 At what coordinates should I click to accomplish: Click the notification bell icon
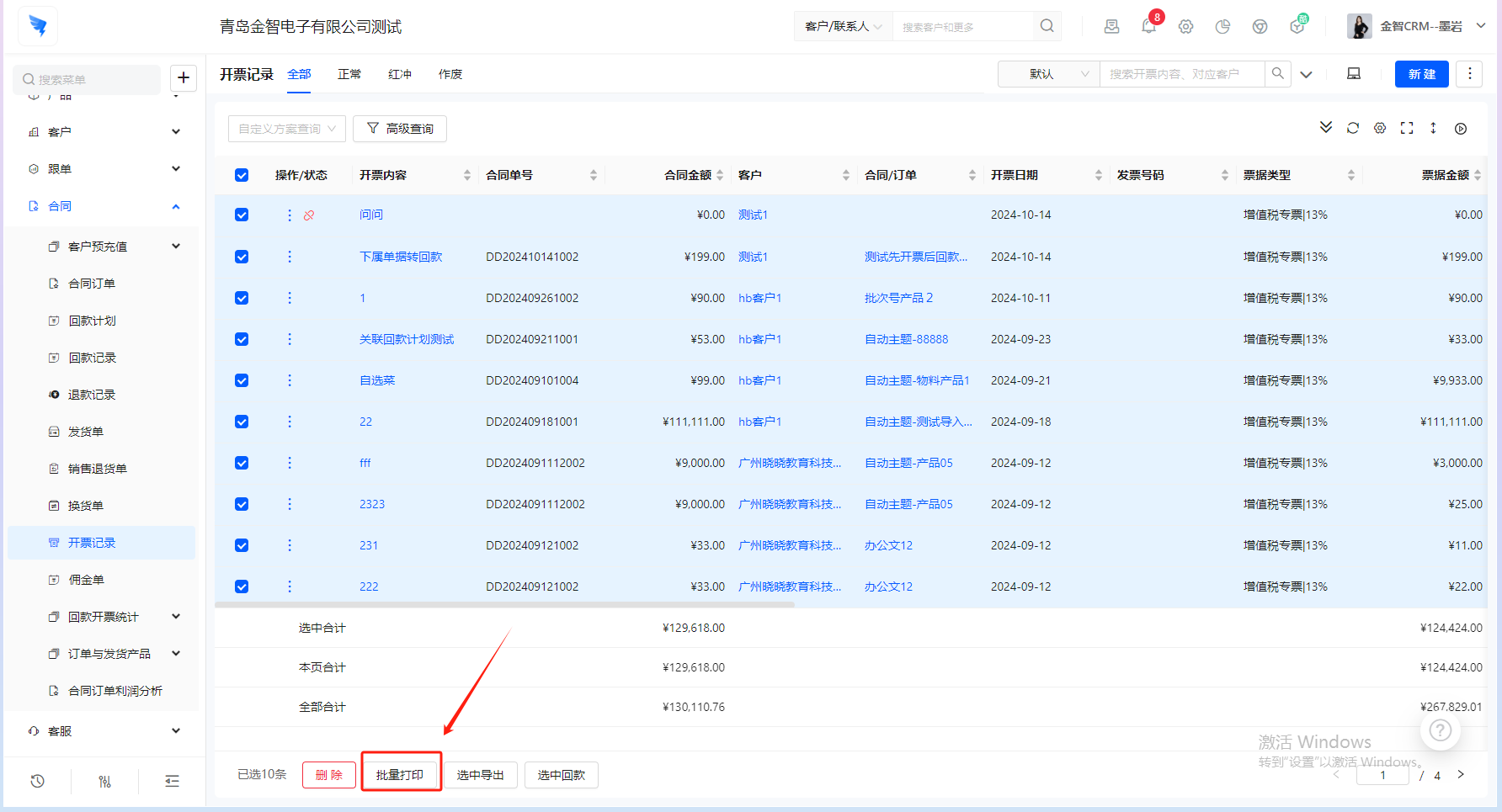[x=1148, y=26]
